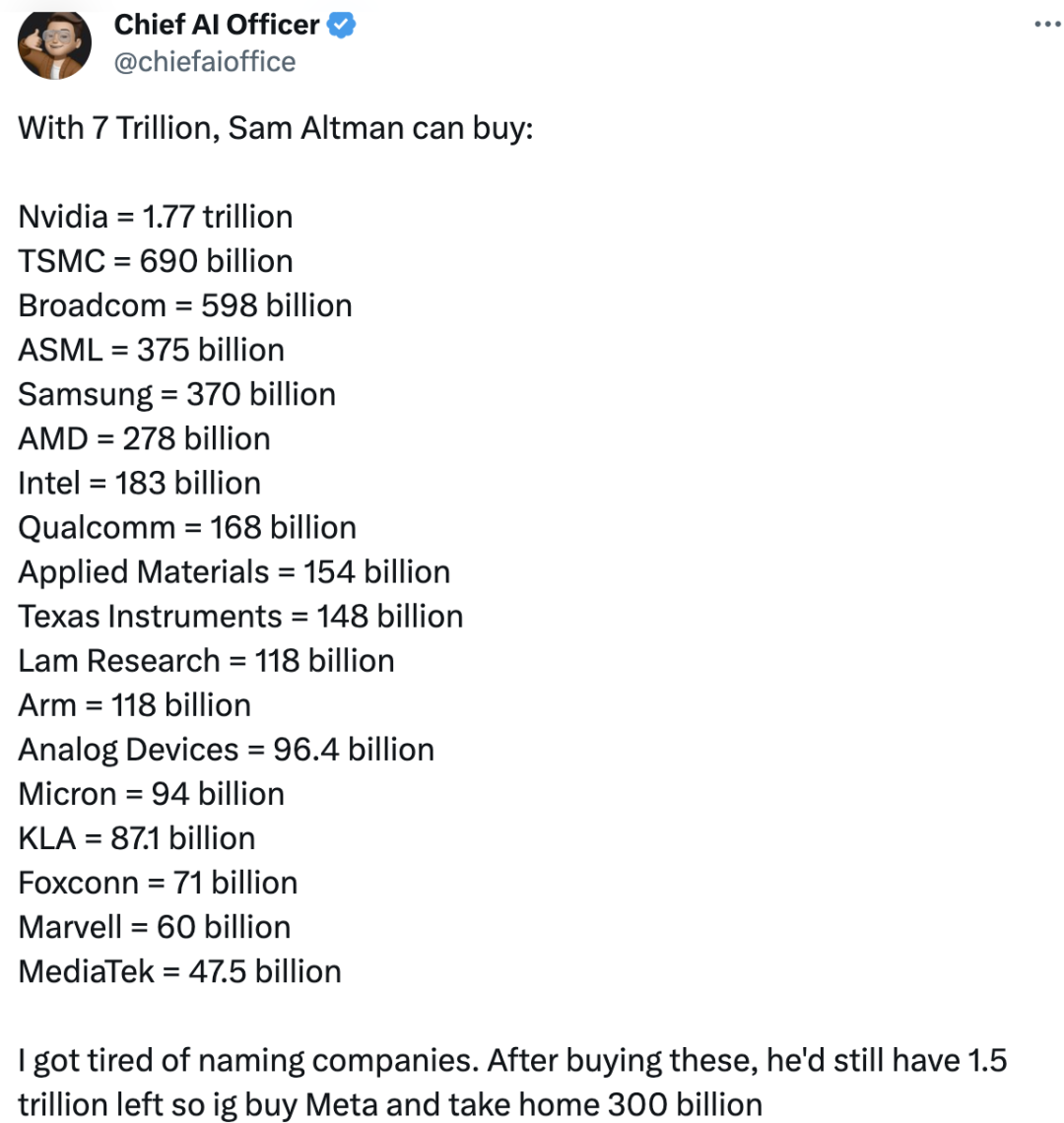The width and height of the screenshot is (1064, 1123).
Task: Click the ASML = 375 billion line
Action: (x=151, y=350)
